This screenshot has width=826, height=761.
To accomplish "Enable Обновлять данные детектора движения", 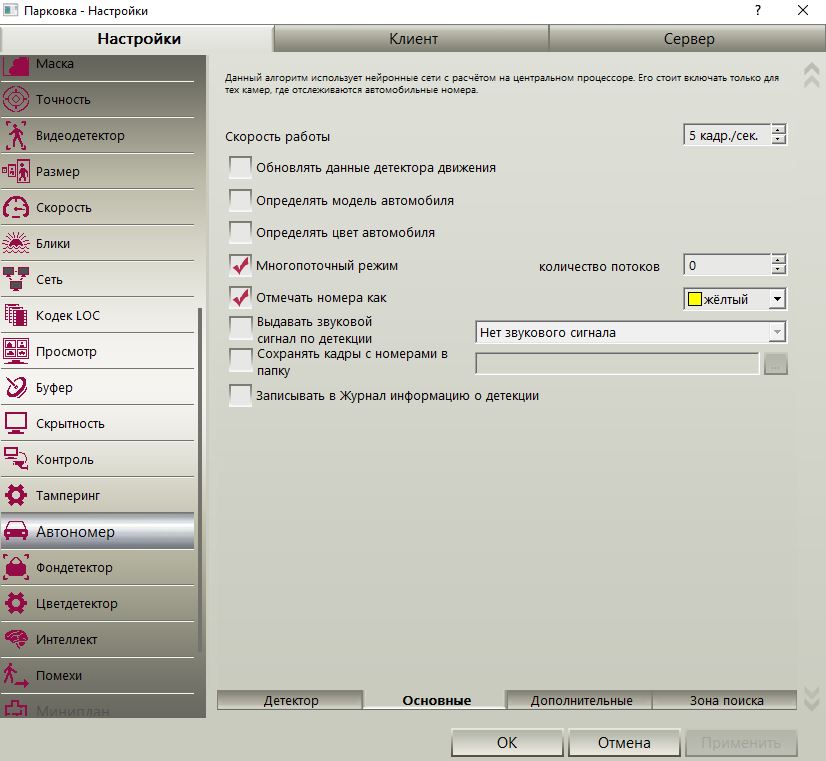I will pos(240,167).
